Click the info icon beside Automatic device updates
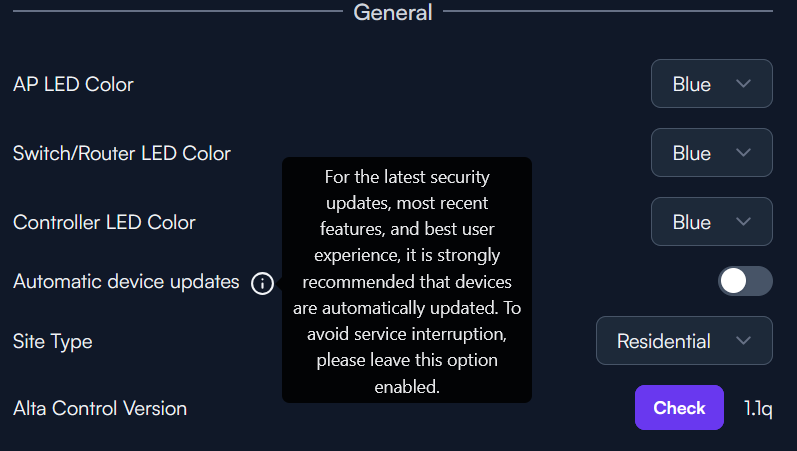This screenshot has height=451, width=797. pyautogui.click(x=262, y=283)
